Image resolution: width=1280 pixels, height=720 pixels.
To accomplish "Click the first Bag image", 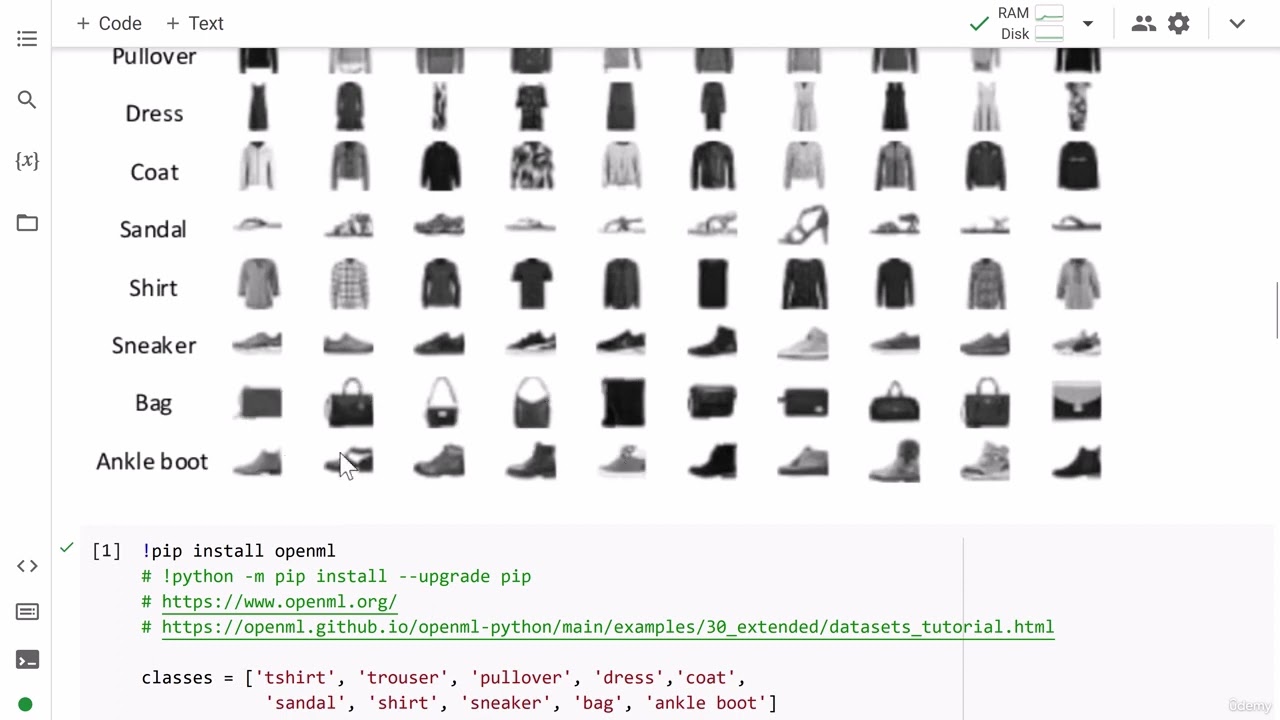I will (x=258, y=403).
